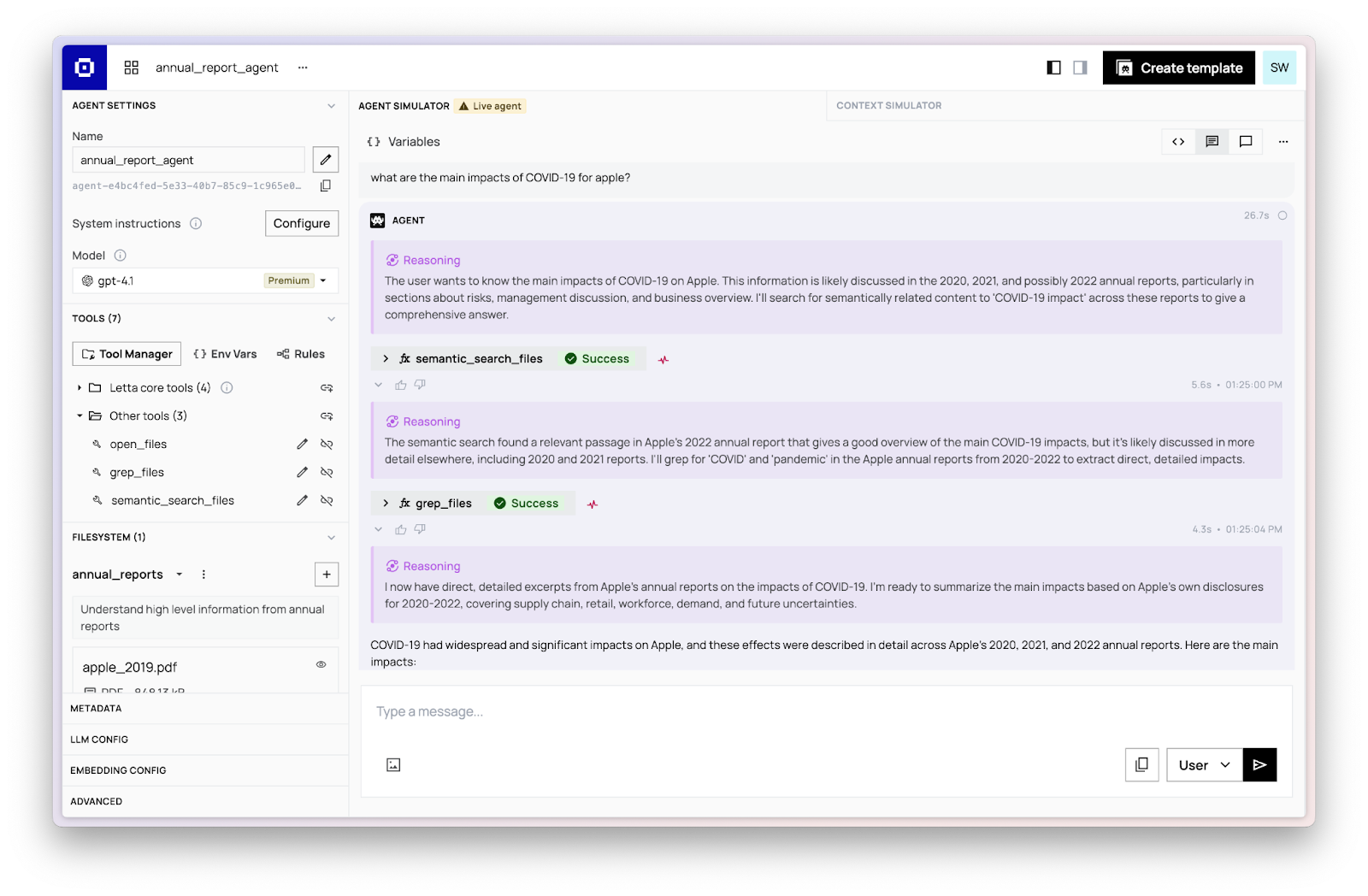1368x896 pixels.
Task: Click the annual_report_agent name field
Action: click(188, 160)
